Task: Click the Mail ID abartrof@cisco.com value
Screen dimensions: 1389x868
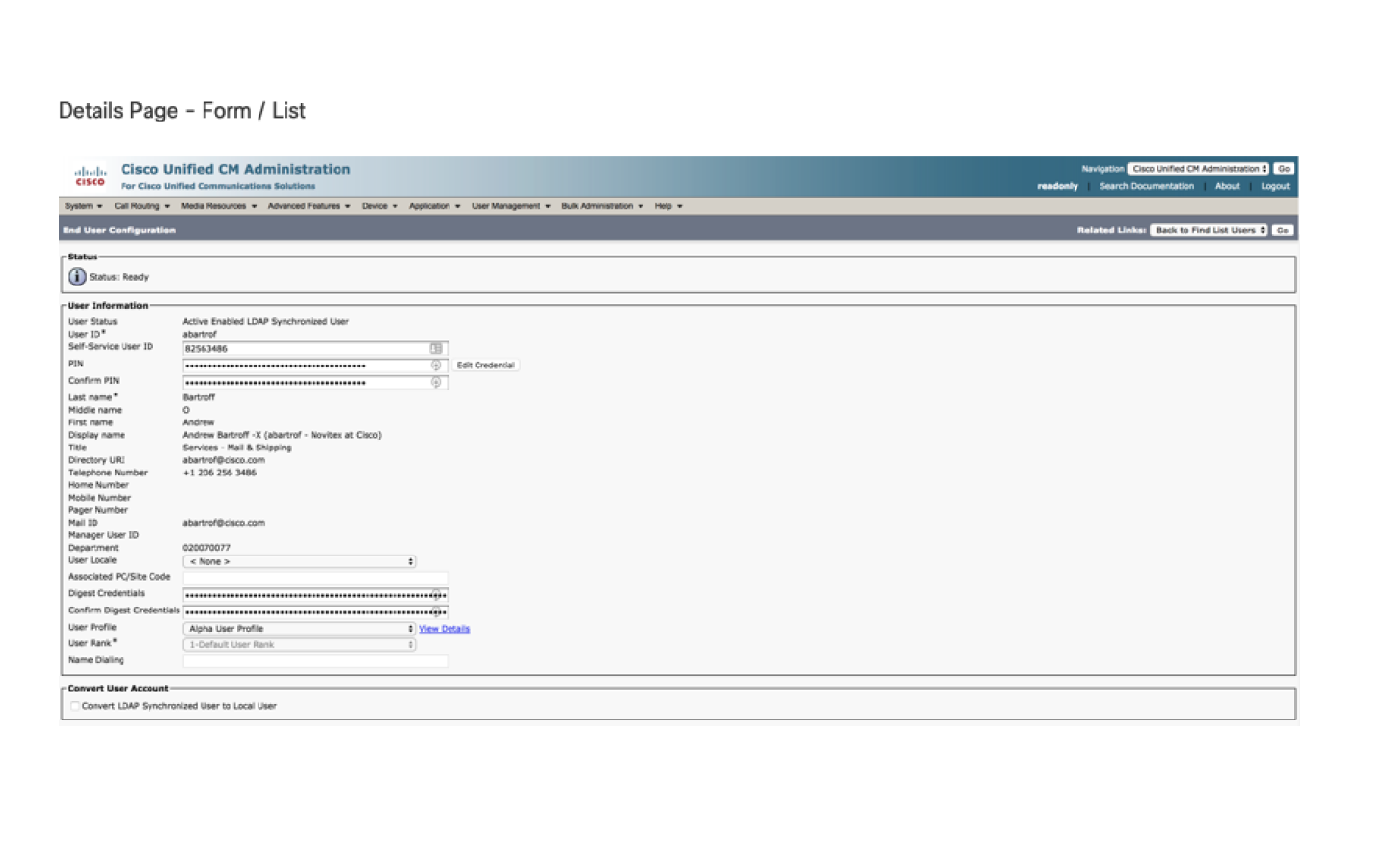Action: coord(224,523)
